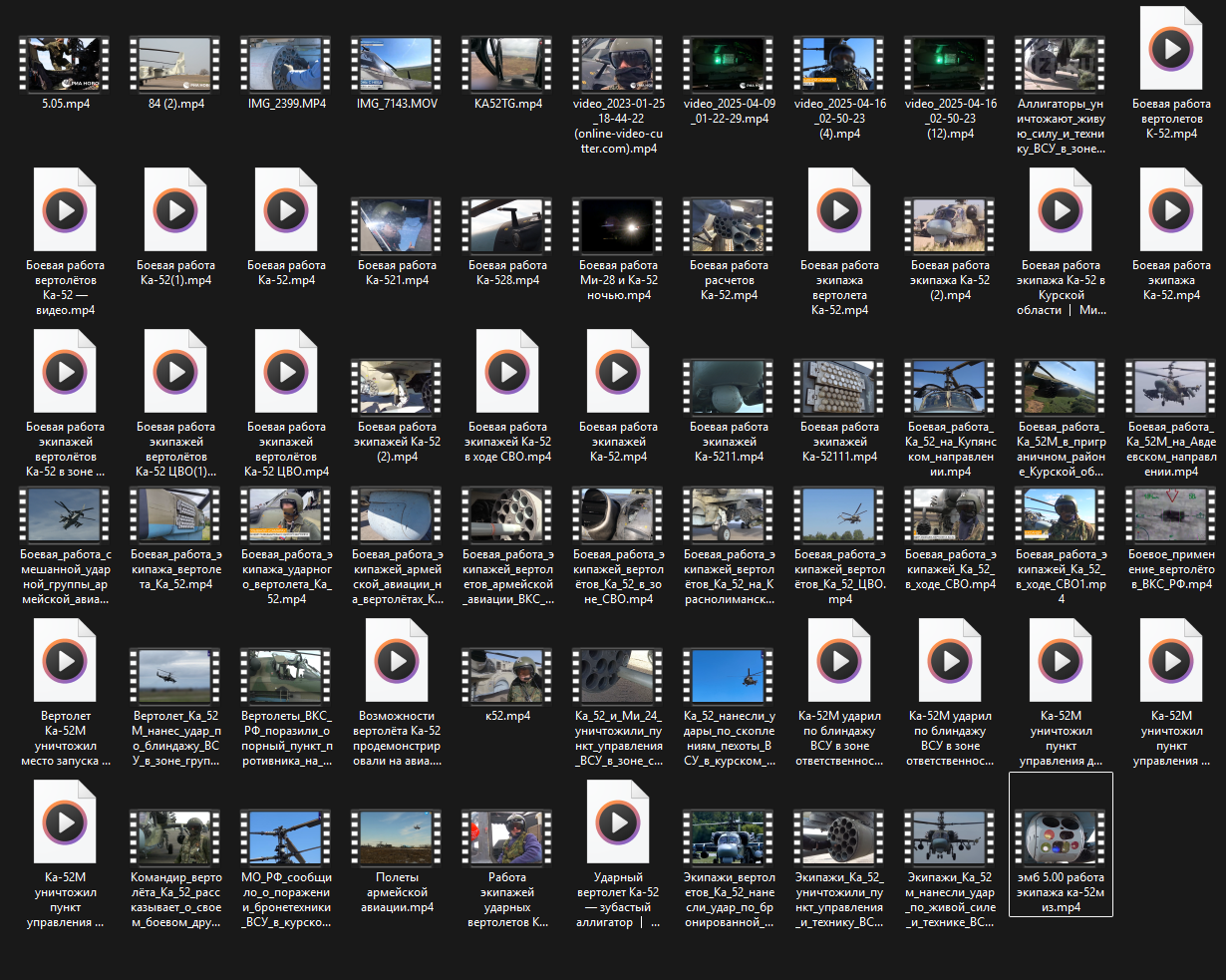Click icon of Боевая работа вертолётов Ка-52 — видео.mp4
The height and width of the screenshot is (980, 1226).
pyautogui.click(x=65, y=210)
